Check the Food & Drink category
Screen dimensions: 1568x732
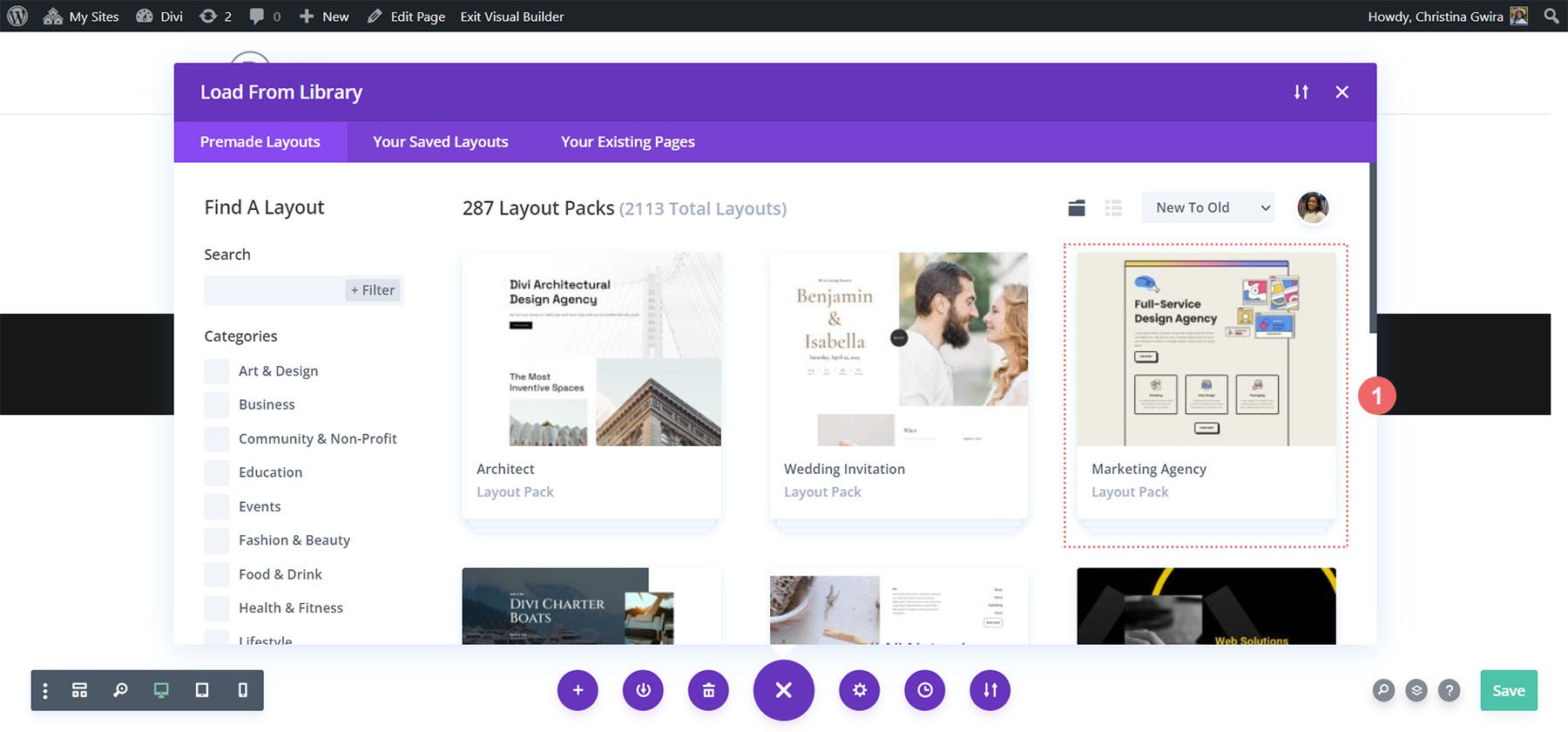(x=217, y=574)
